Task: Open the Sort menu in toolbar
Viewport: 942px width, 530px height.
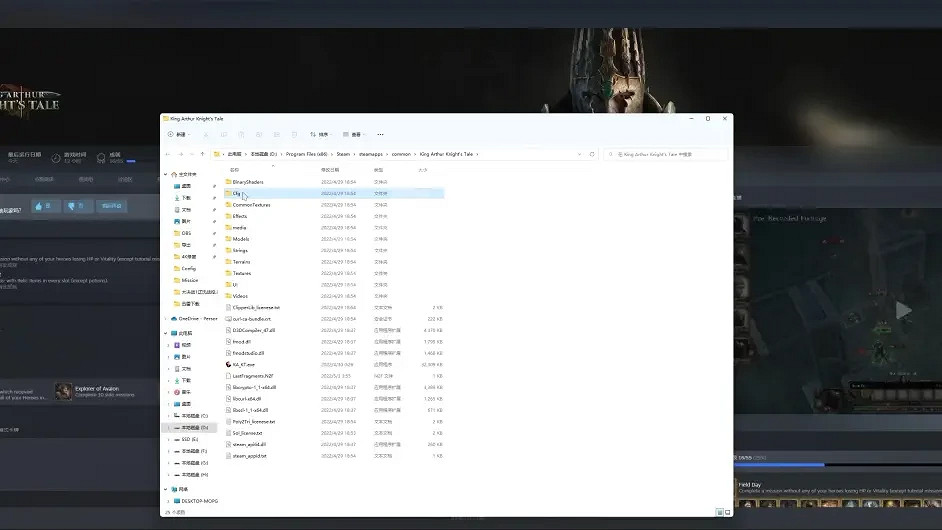Action: pos(320,134)
